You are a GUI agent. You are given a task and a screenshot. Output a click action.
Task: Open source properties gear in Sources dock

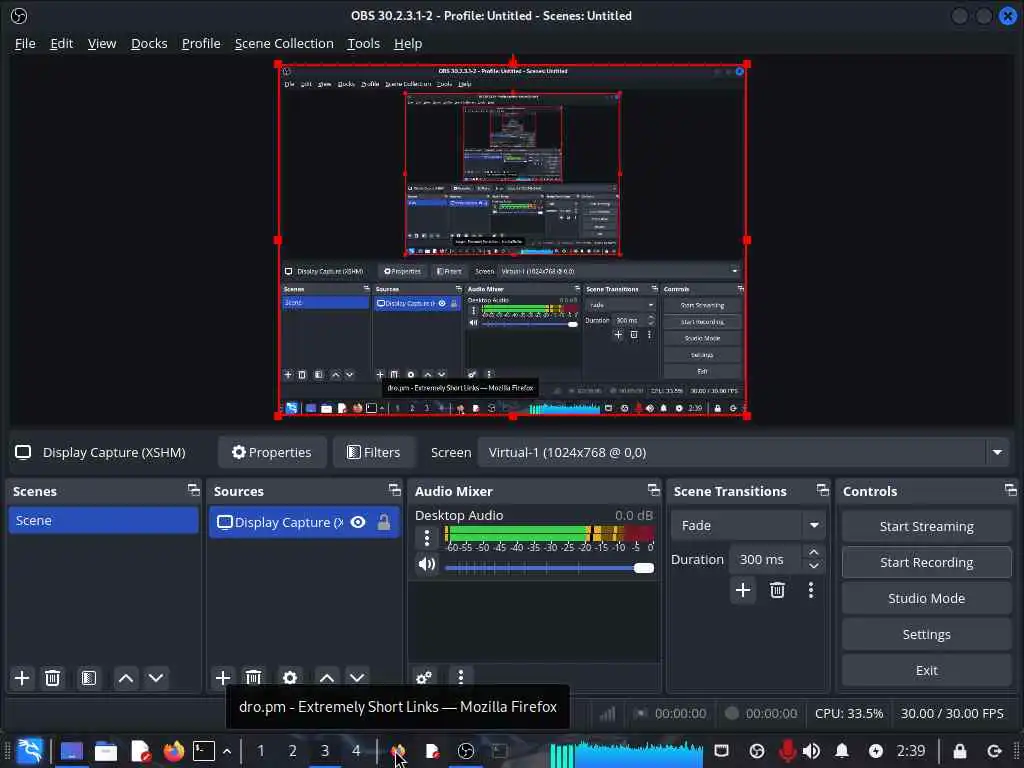(x=290, y=678)
